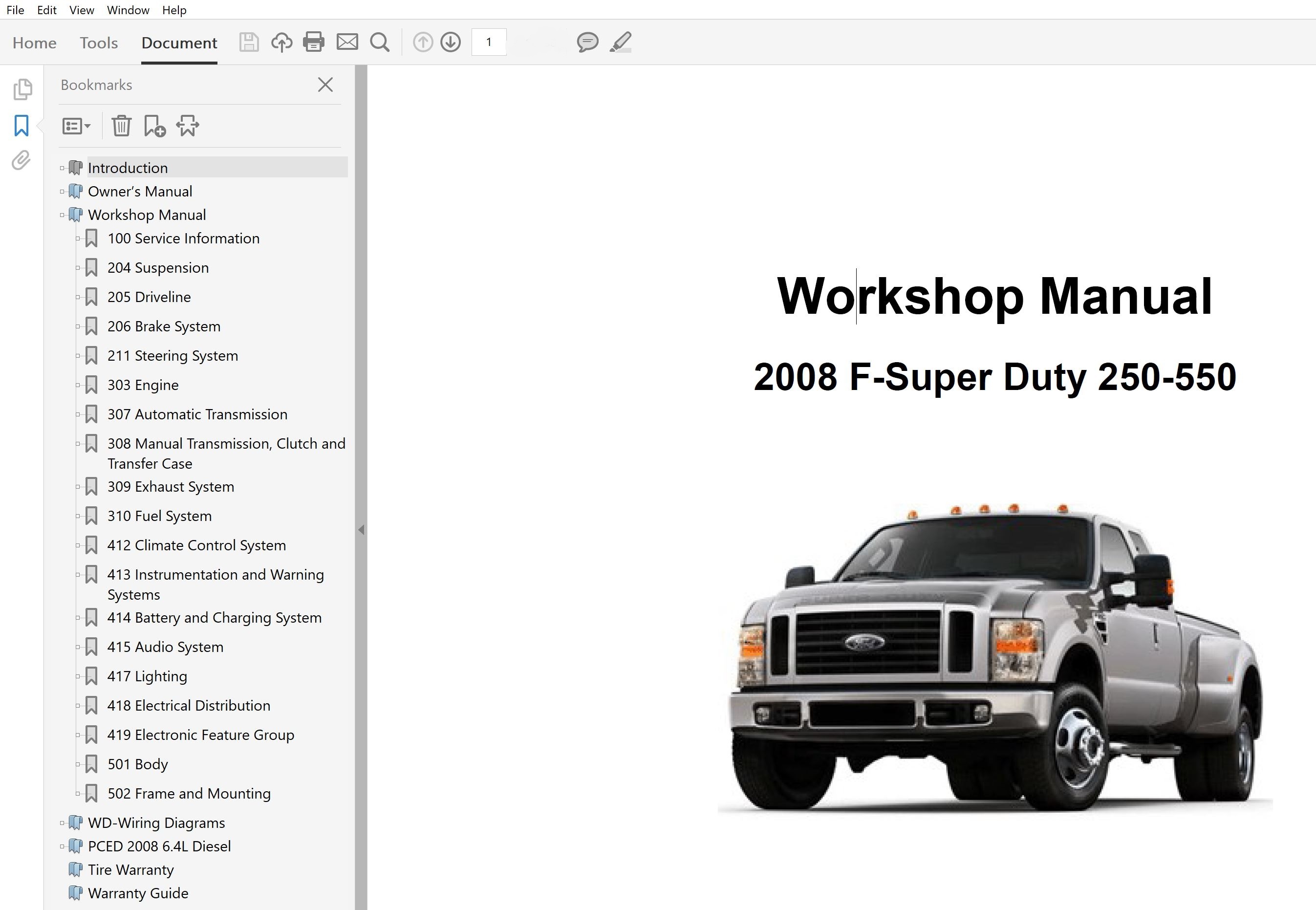Screen dimensions: 1316x910
Task: Collapse sidebar with the panel divider arrow
Action: (361, 530)
